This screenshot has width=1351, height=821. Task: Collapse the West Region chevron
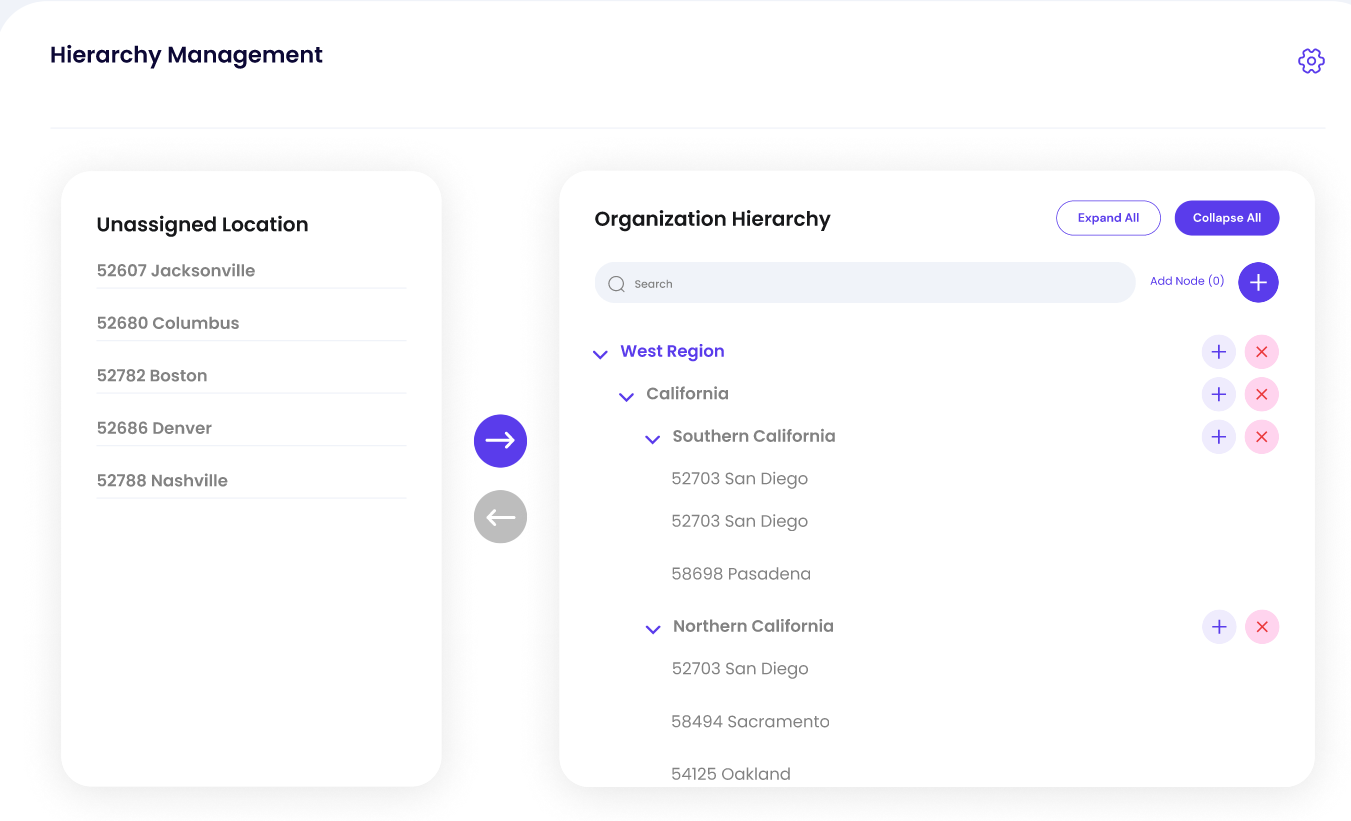pyautogui.click(x=599, y=354)
